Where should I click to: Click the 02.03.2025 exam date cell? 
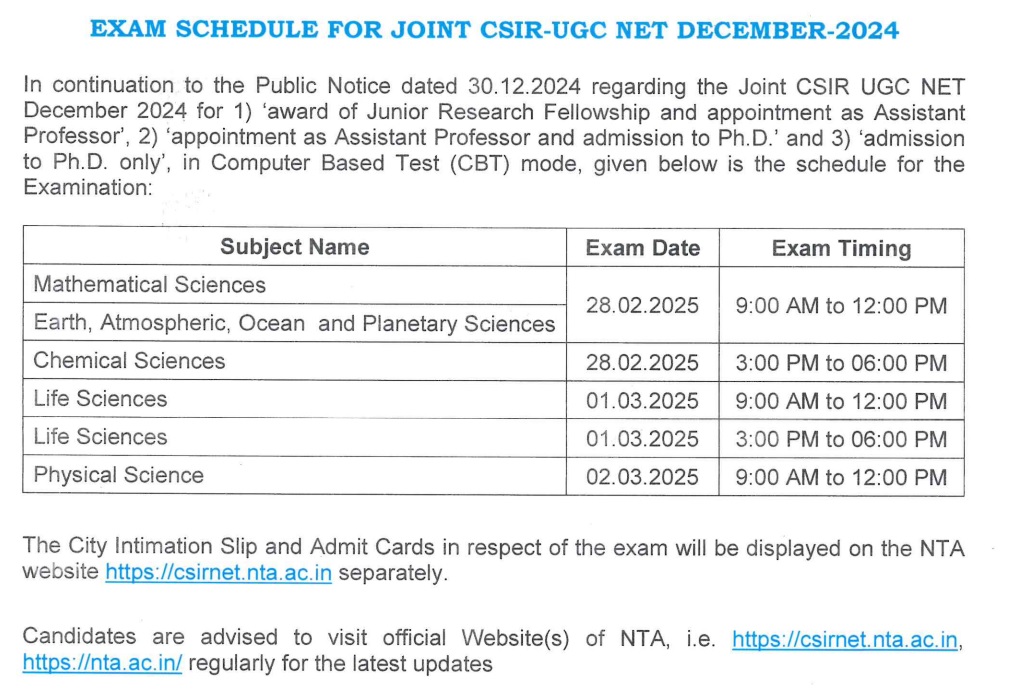[642, 476]
